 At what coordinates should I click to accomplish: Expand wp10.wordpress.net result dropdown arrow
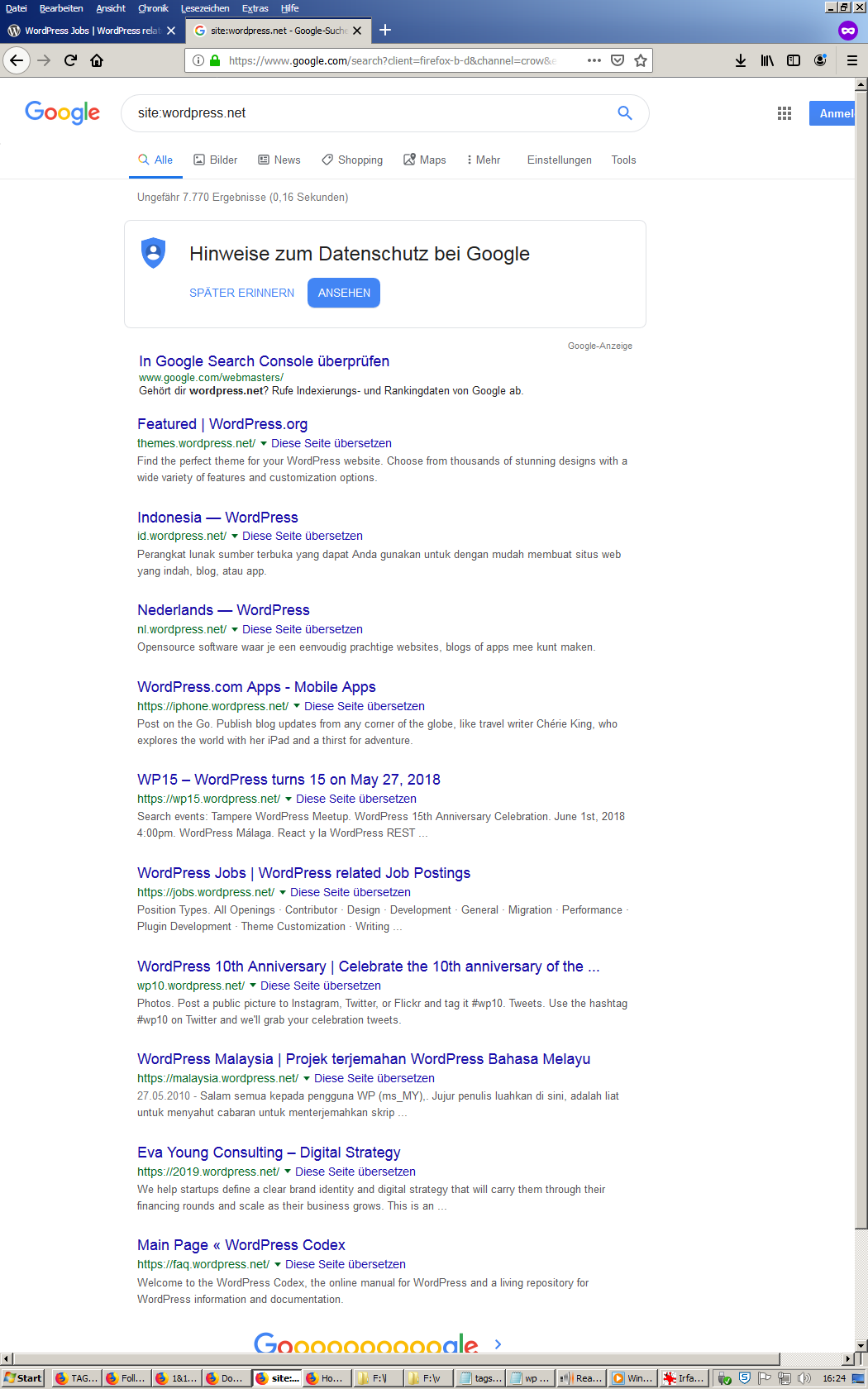253,986
